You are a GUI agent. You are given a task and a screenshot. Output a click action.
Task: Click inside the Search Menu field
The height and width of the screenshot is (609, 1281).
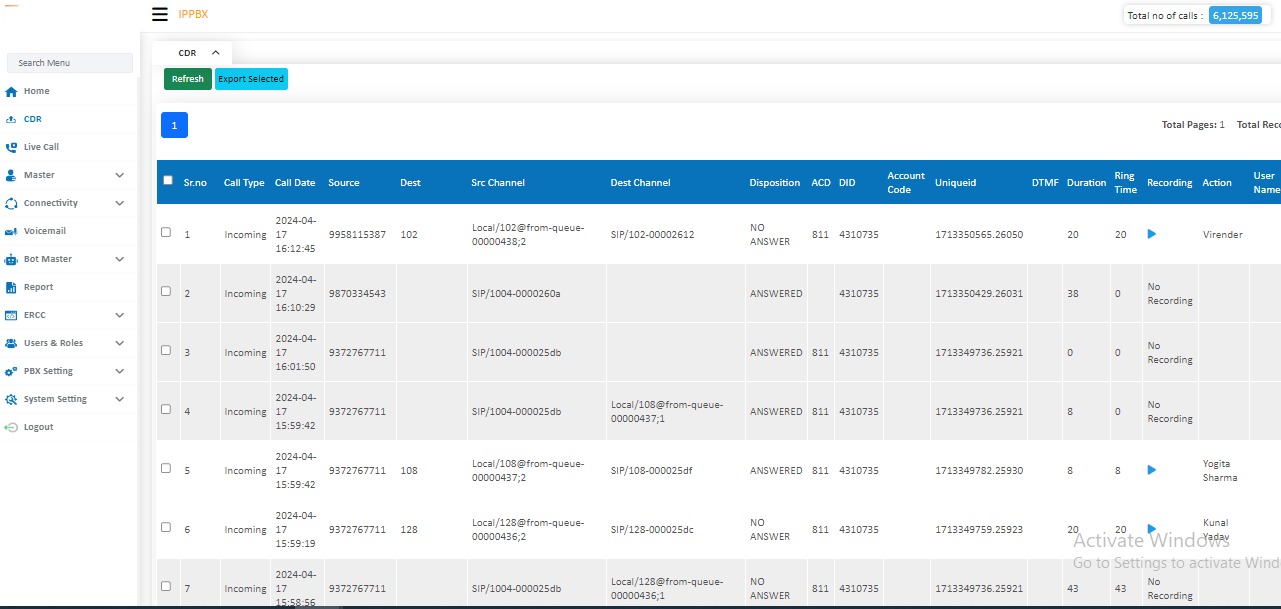(69, 62)
